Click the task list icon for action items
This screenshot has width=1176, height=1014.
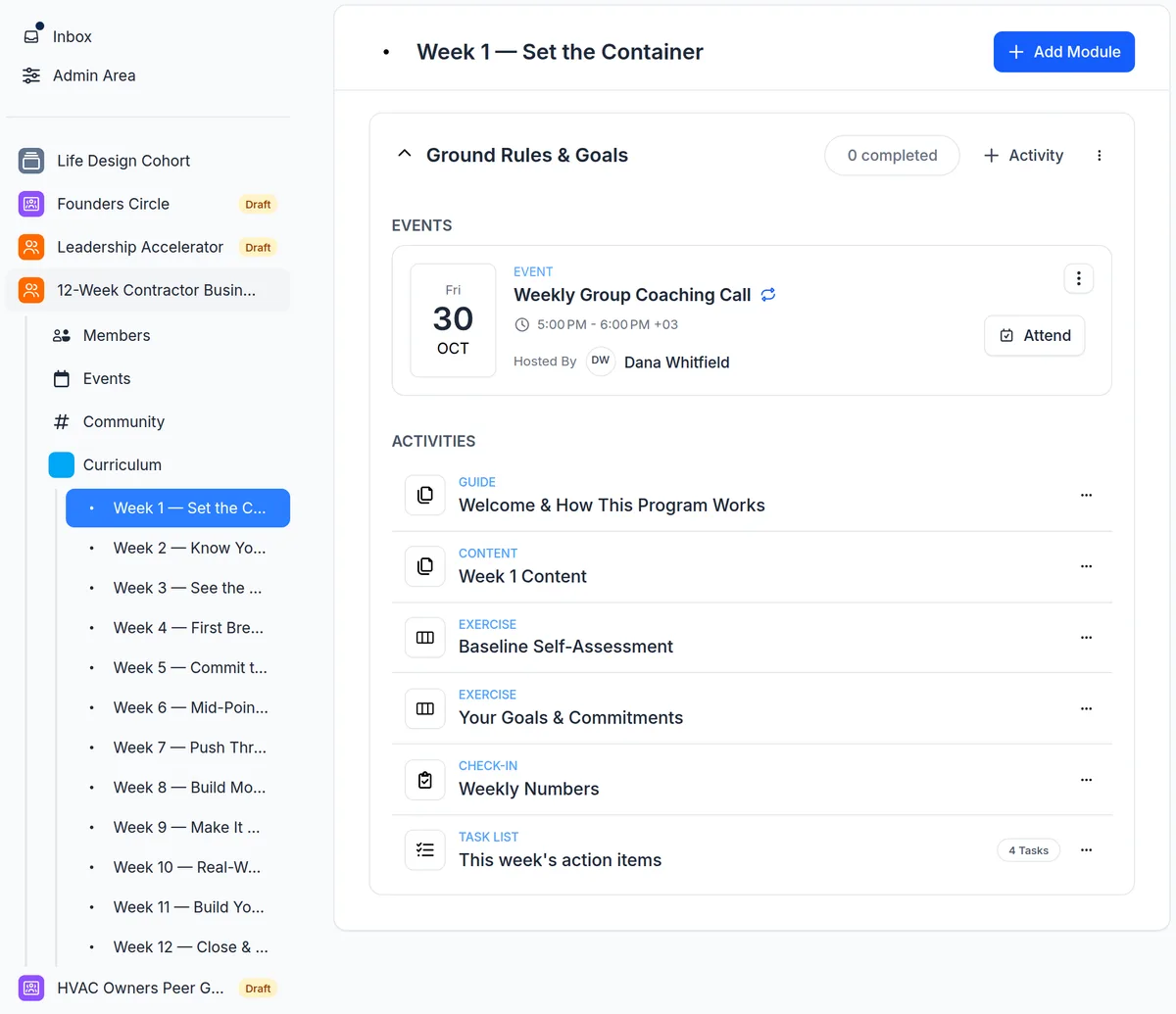(425, 850)
